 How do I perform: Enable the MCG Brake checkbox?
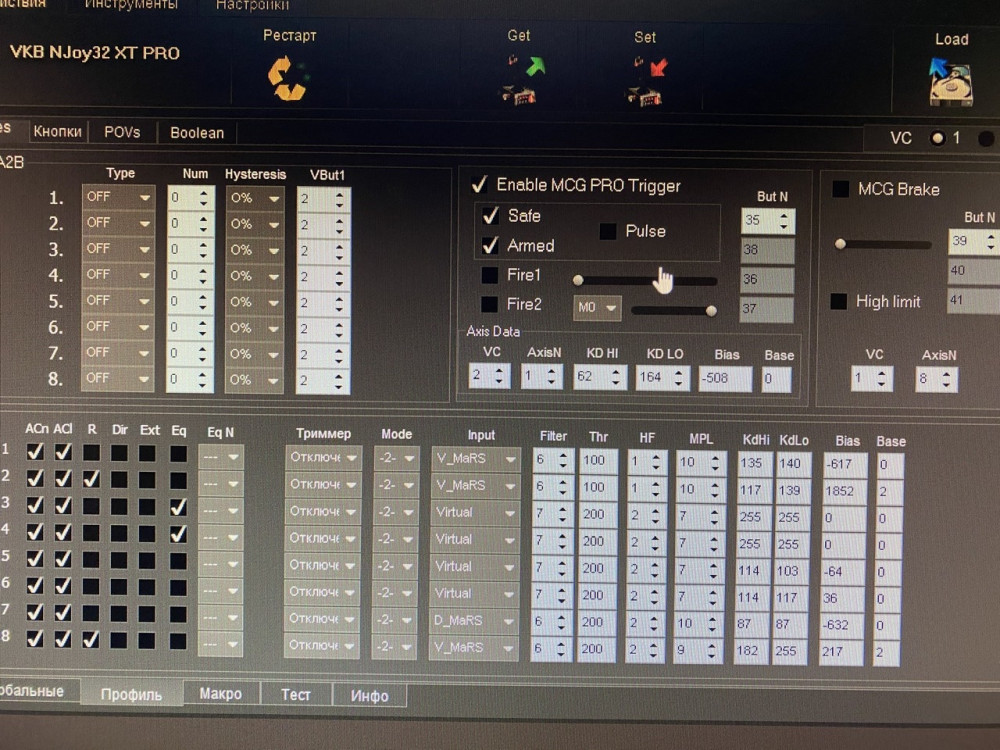pyautogui.click(x=841, y=189)
